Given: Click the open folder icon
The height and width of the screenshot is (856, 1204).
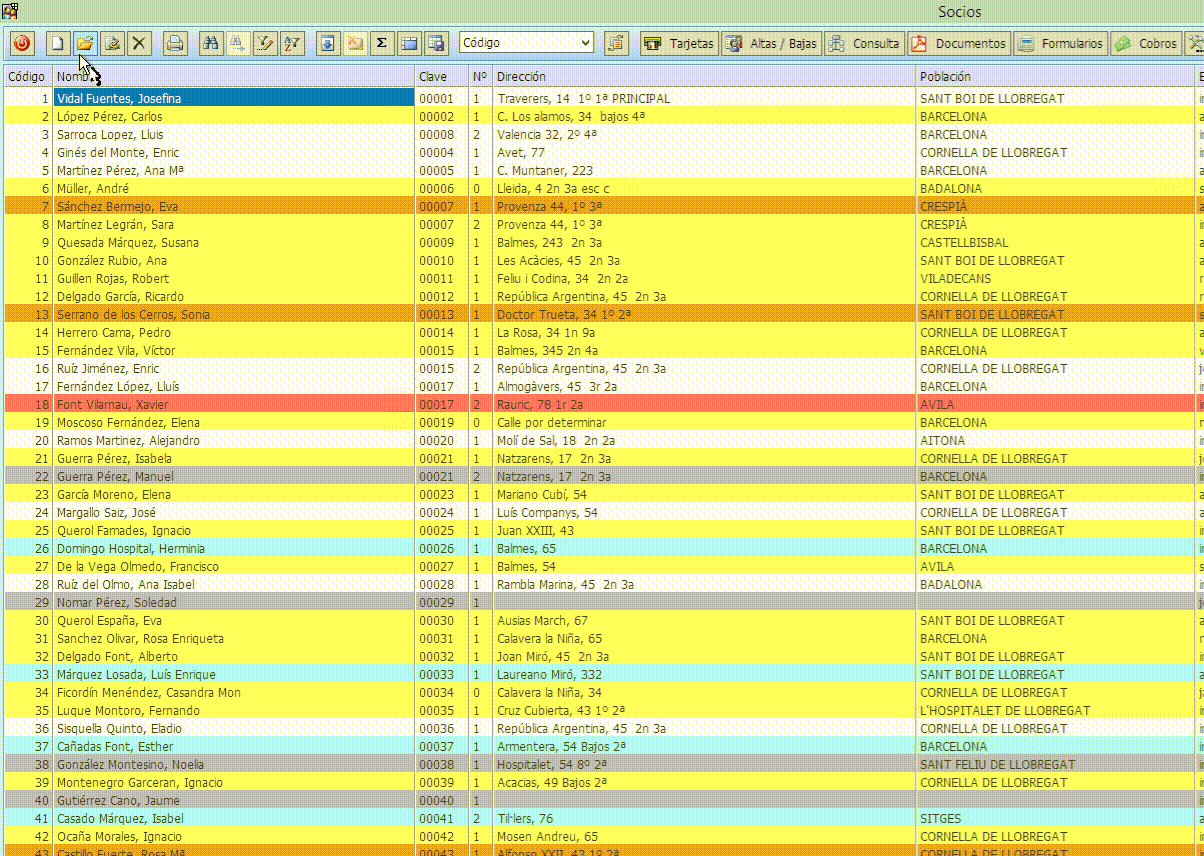Looking at the screenshot, I should (x=85, y=44).
